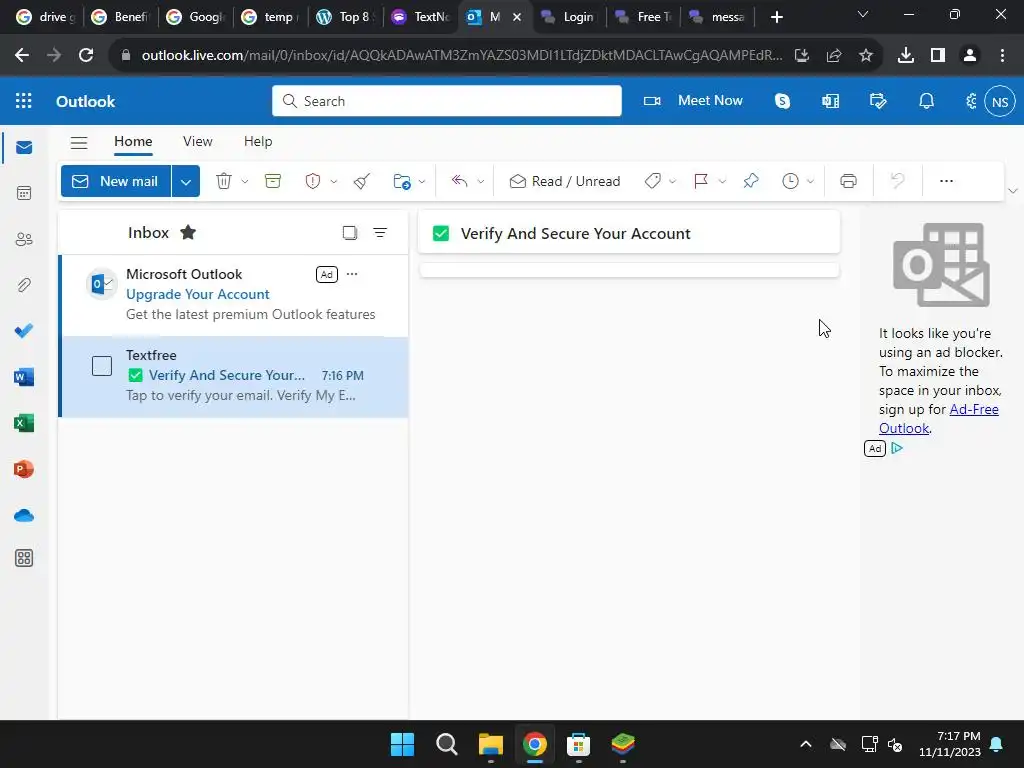Open Microsoft Store from taskbar
This screenshot has height=768, width=1024.
pyautogui.click(x=579, y=744)
